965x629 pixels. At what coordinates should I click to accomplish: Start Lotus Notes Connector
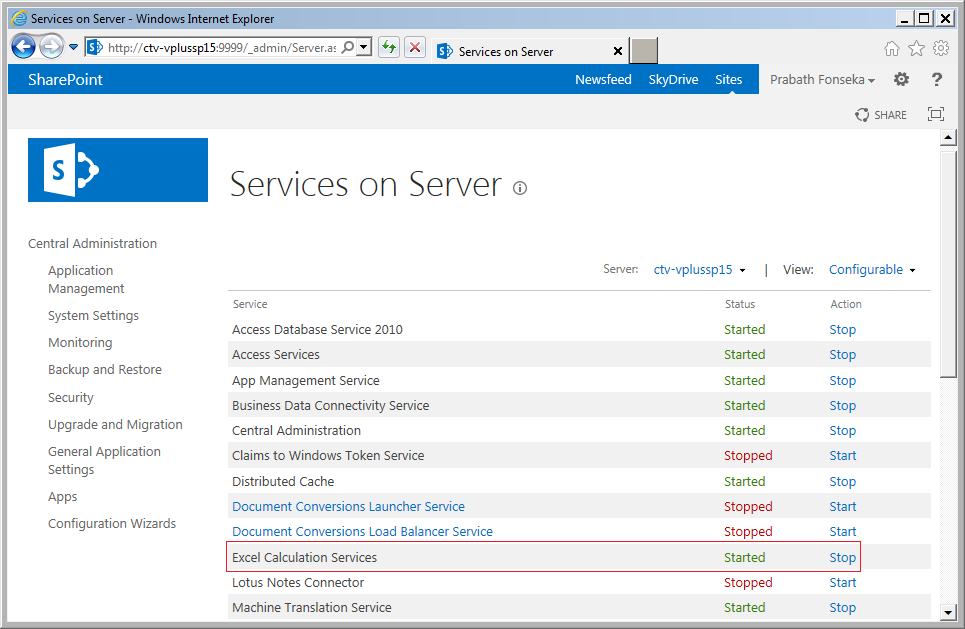coord(843,582)
